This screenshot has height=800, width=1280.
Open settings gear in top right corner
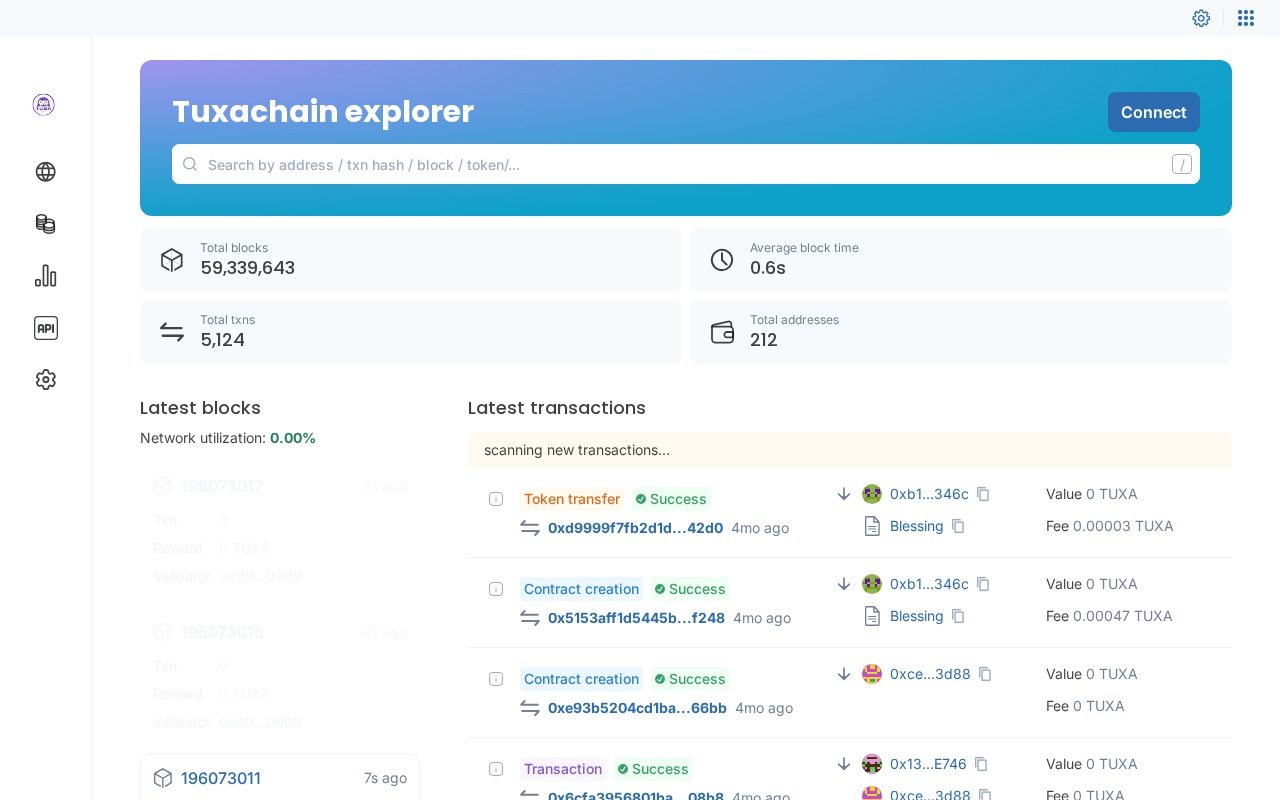point(1201,18)
